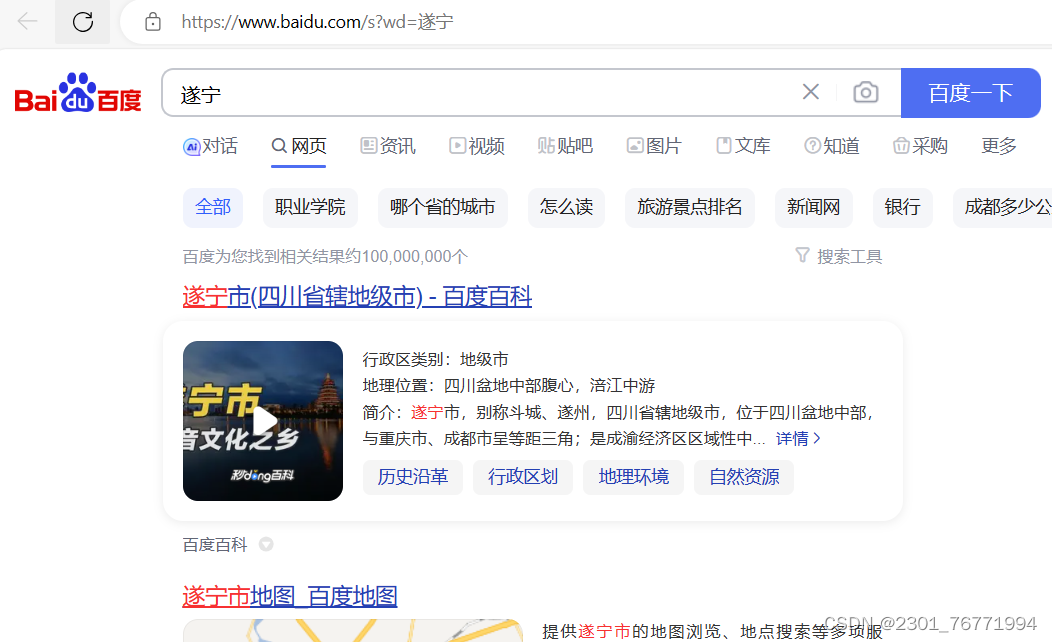The width and height of the screenshot is (1052, 642).
Task: Click the browser back arrow
Action: [x=28, y=21]
